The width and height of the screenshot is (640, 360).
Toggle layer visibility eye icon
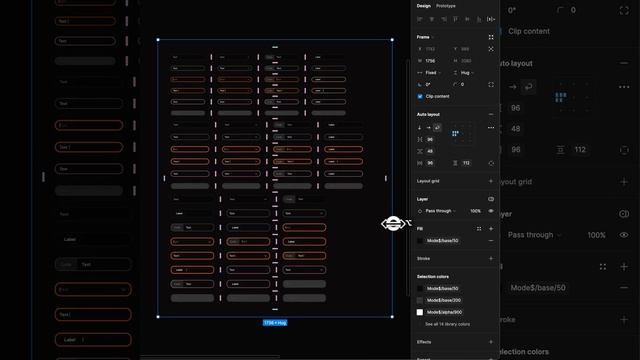click(491, 211)
